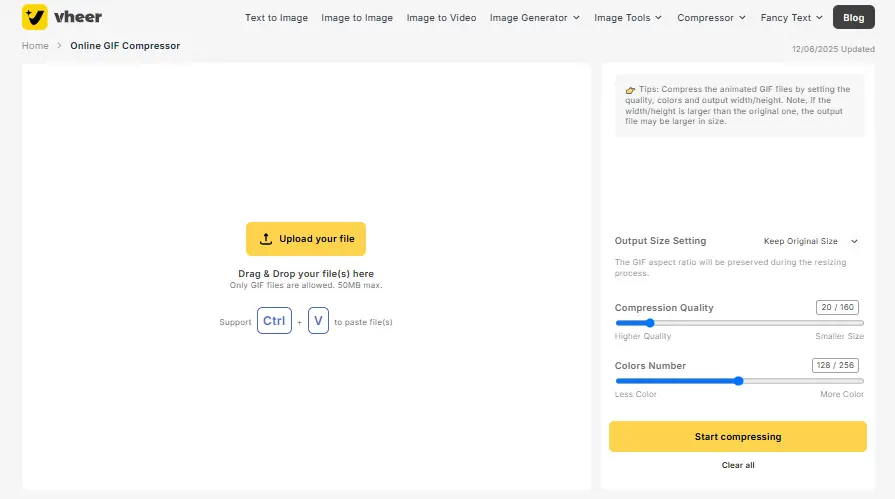Click the V key icon

click(319, 321)
